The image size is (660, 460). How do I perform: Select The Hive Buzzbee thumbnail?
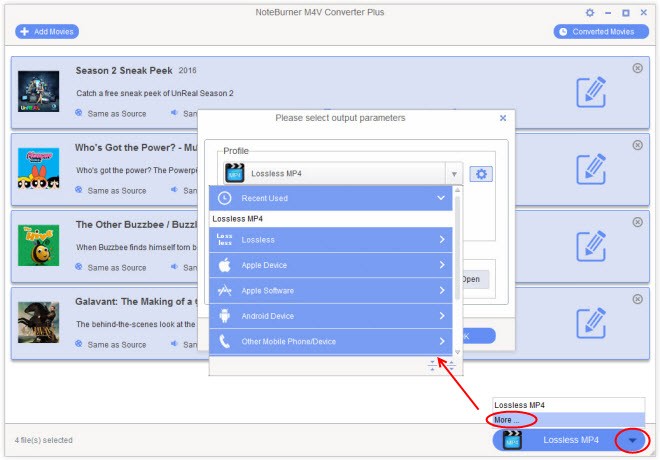[x=38, y=245]
